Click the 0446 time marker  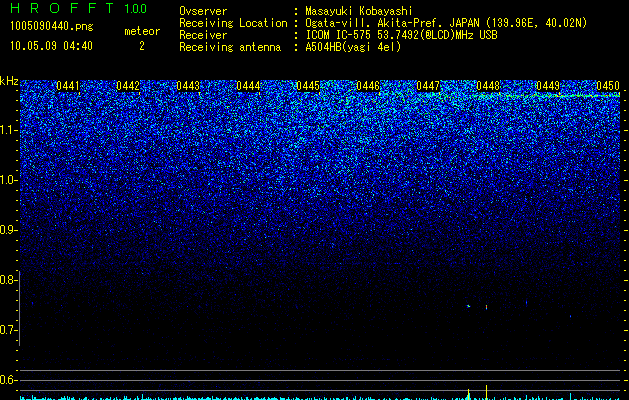pos(368,86)
